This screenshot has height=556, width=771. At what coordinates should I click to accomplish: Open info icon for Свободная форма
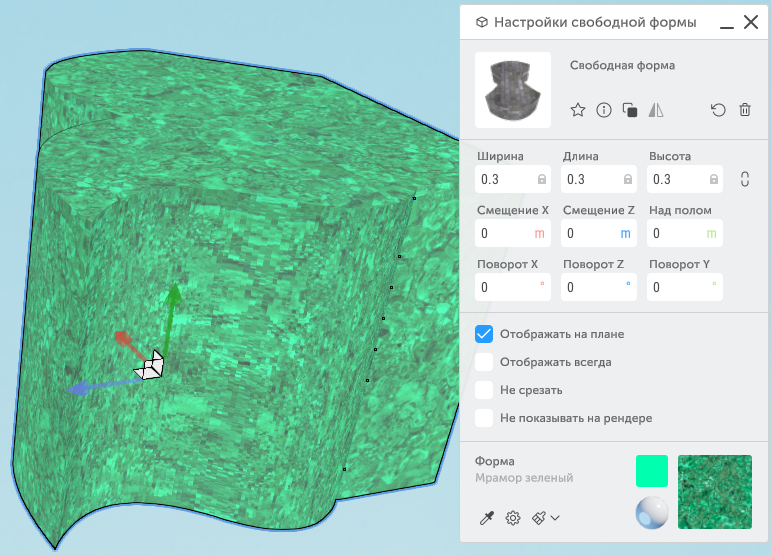click(604, 110)
